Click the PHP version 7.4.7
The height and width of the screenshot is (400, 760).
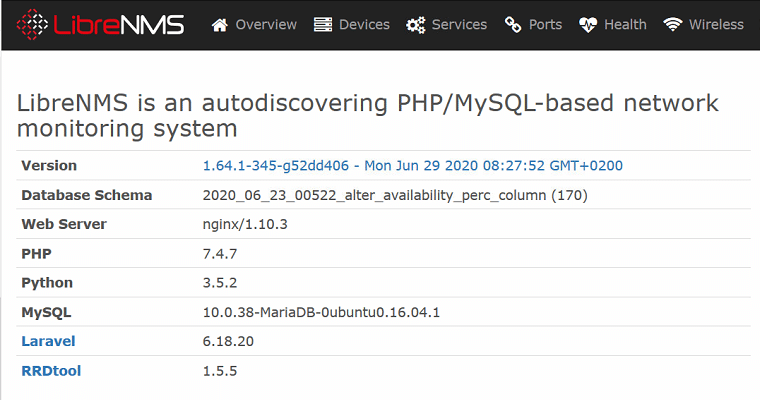220,254
